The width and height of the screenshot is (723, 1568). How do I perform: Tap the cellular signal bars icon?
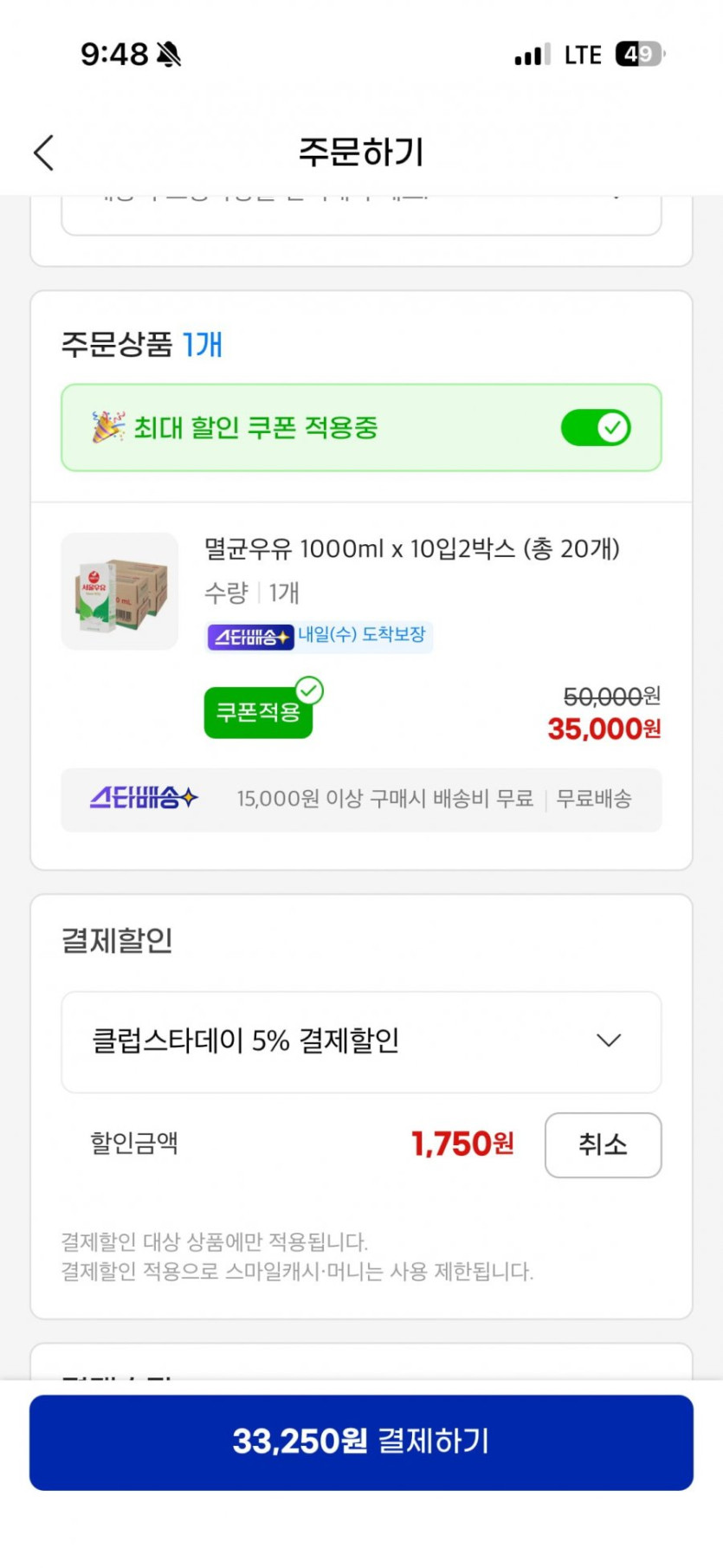pyautogui.click(x=532, y=55)
